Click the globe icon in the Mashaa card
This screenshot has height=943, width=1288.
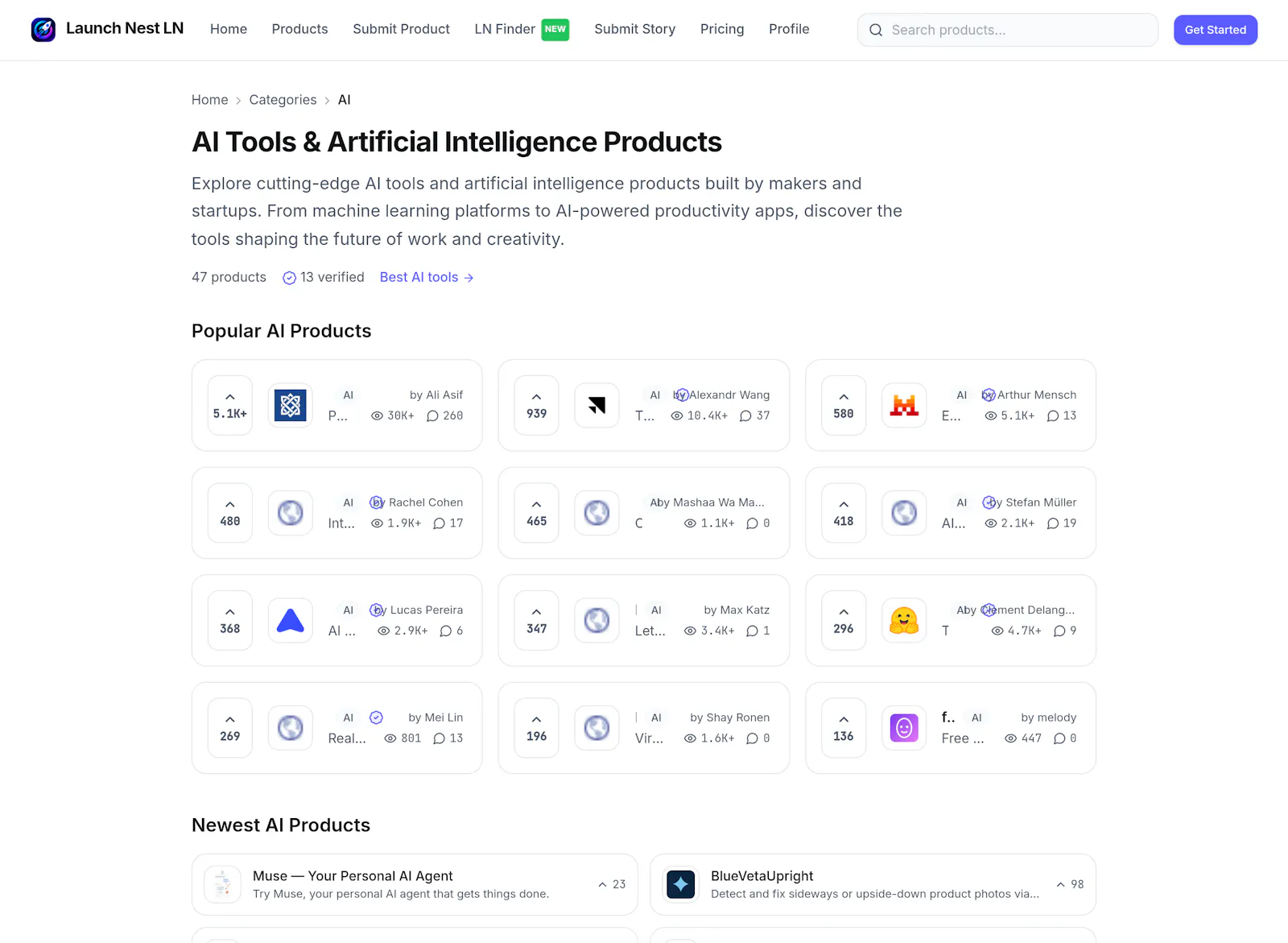pyautogui.click(x=597, y=513)
